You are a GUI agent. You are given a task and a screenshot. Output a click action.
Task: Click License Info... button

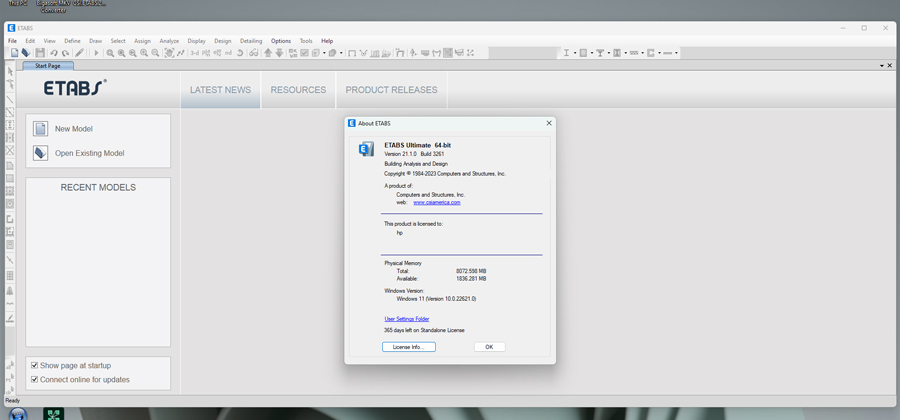[409, 347]
